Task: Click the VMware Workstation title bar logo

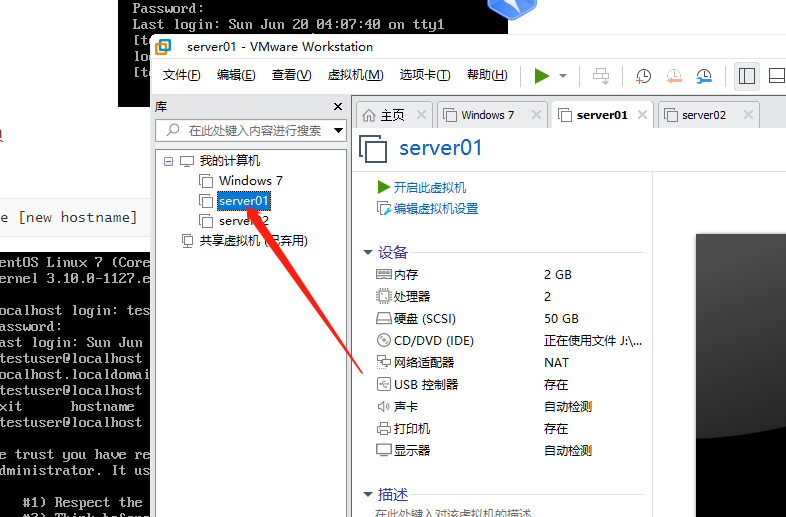Action: [x=163, y=47]
